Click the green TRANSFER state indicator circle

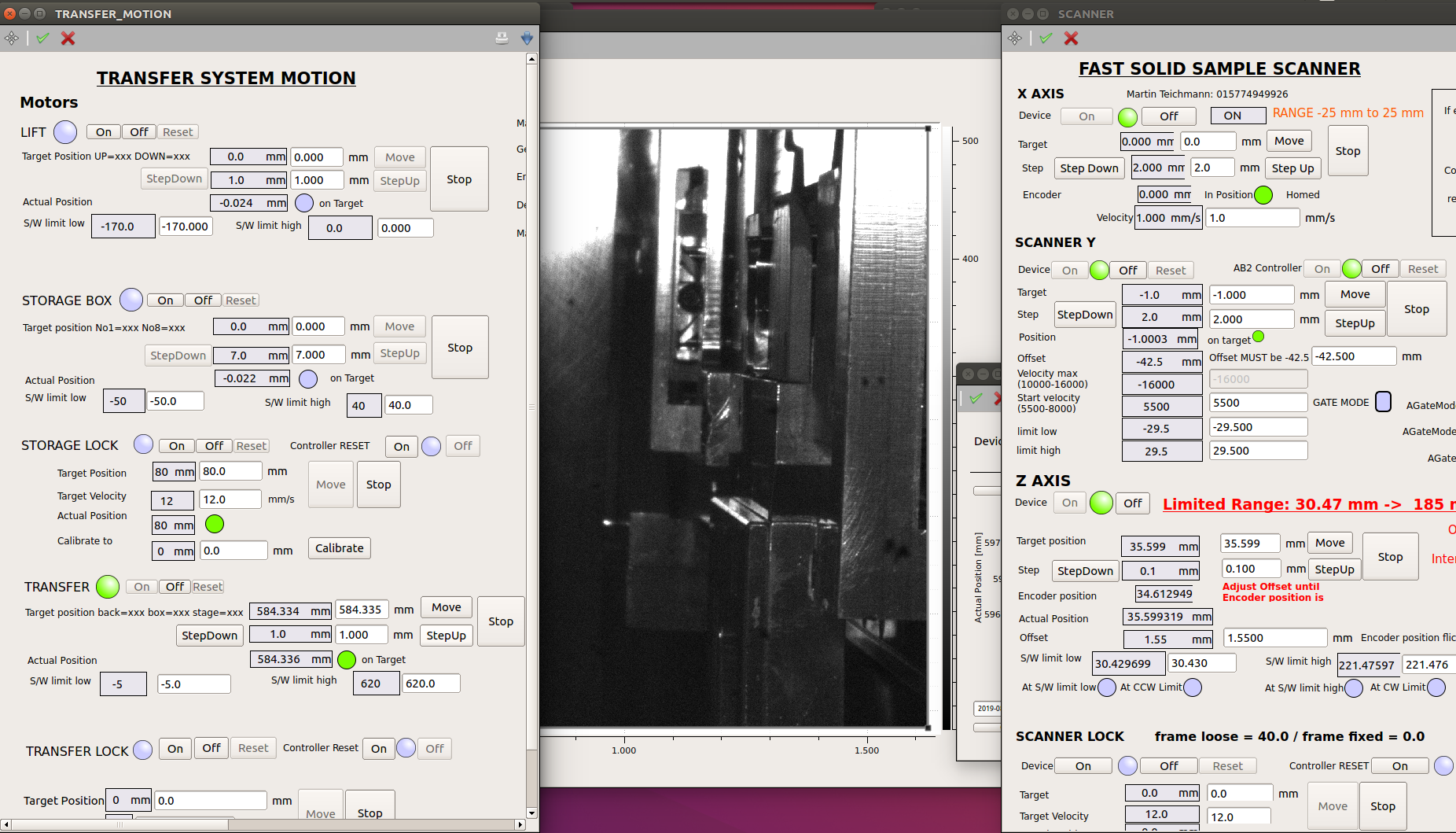click(x=107, y=586)
